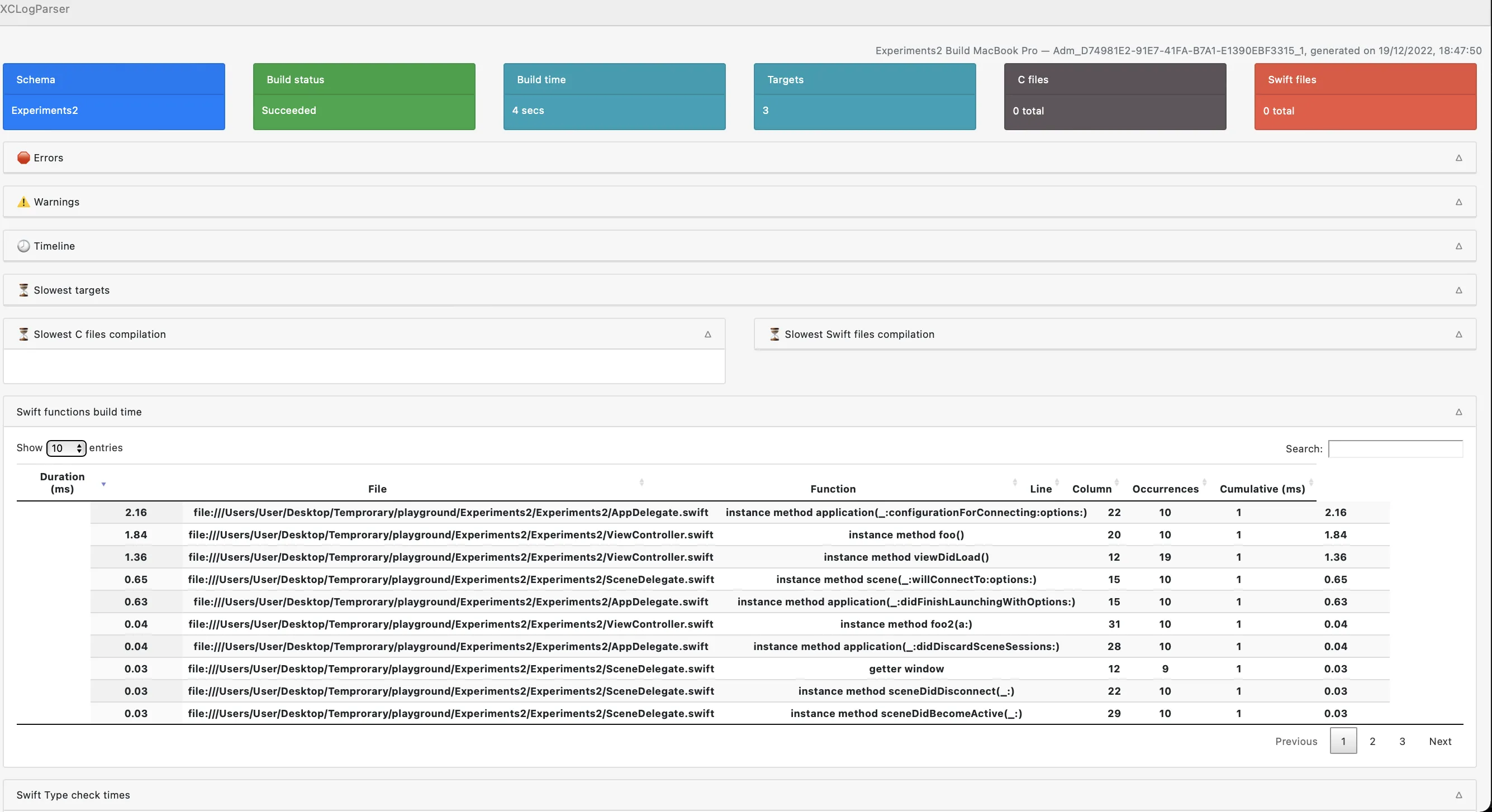Click the Slowest Swift files hourglass icon
The image size is (1492, 812).
point(774,334)
